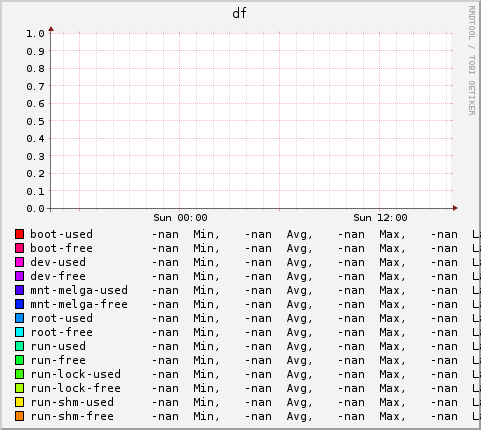The width and height of the screenshot is (481, 430).
Task: Click the Sun 00:00 time axis label
Action: tap(180, 218)
